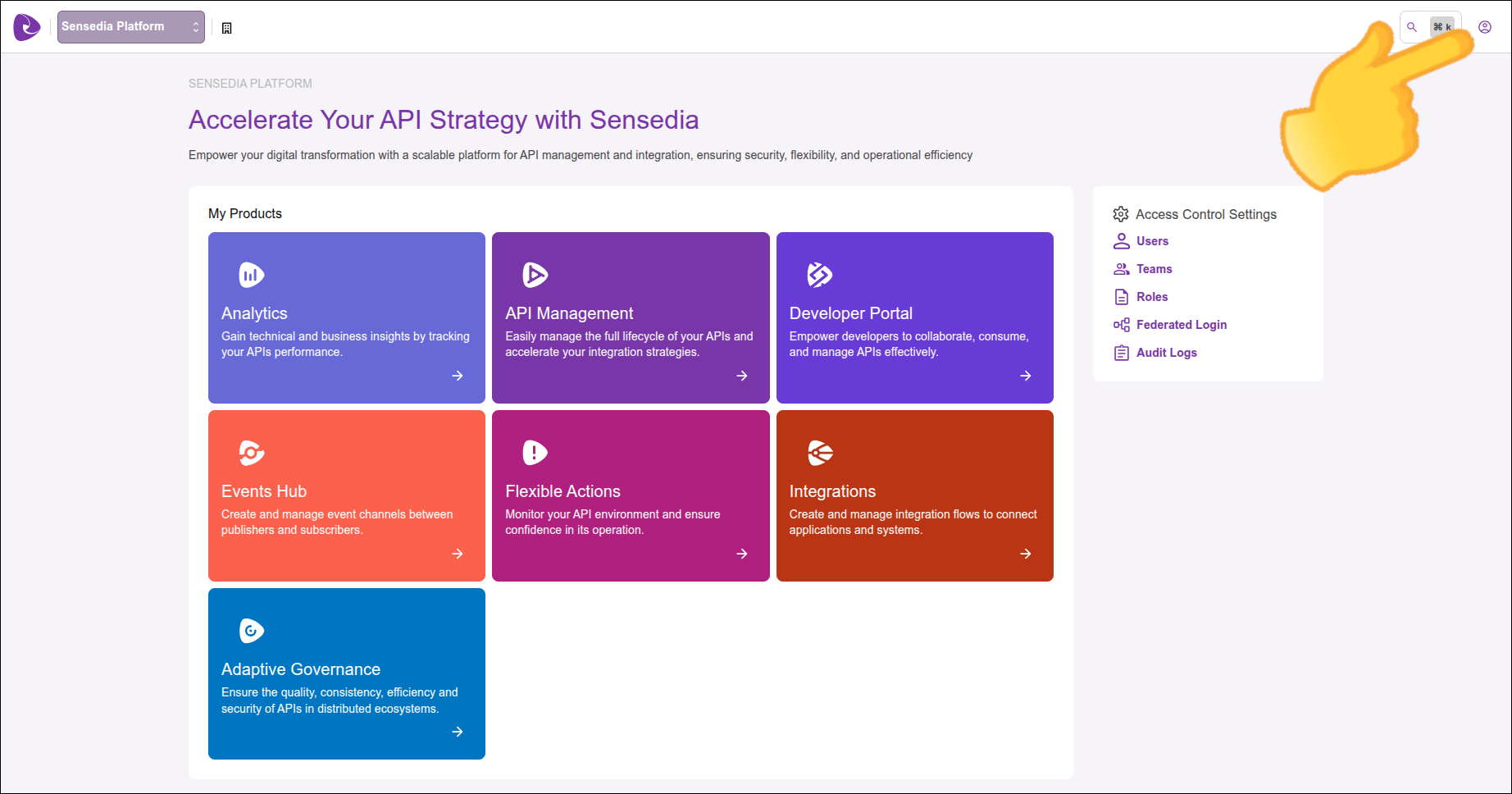
Task: Click the Sensedia logo in top-left
Action: coord(26,27)
